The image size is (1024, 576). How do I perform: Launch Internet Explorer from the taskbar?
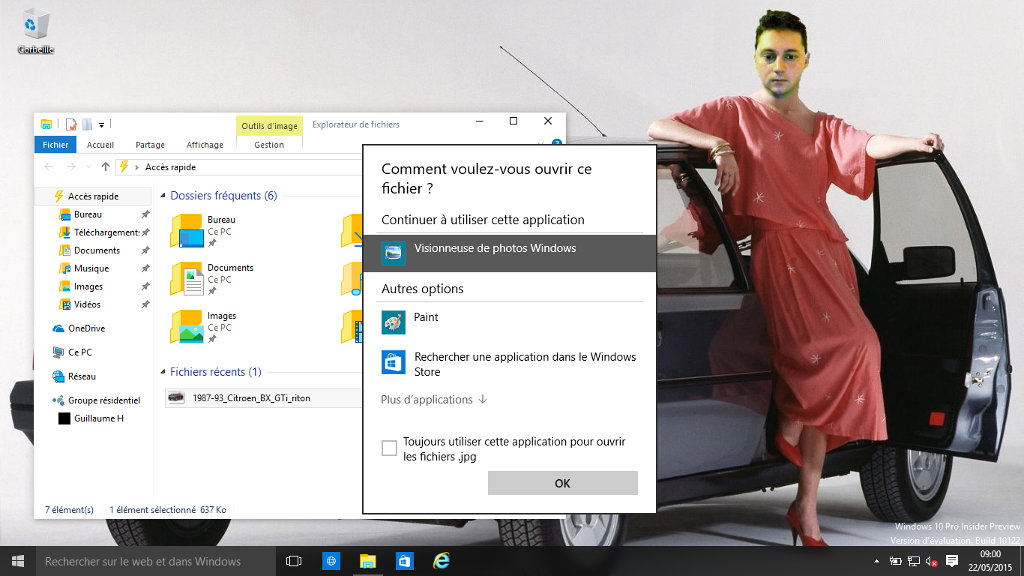[441, 561]
